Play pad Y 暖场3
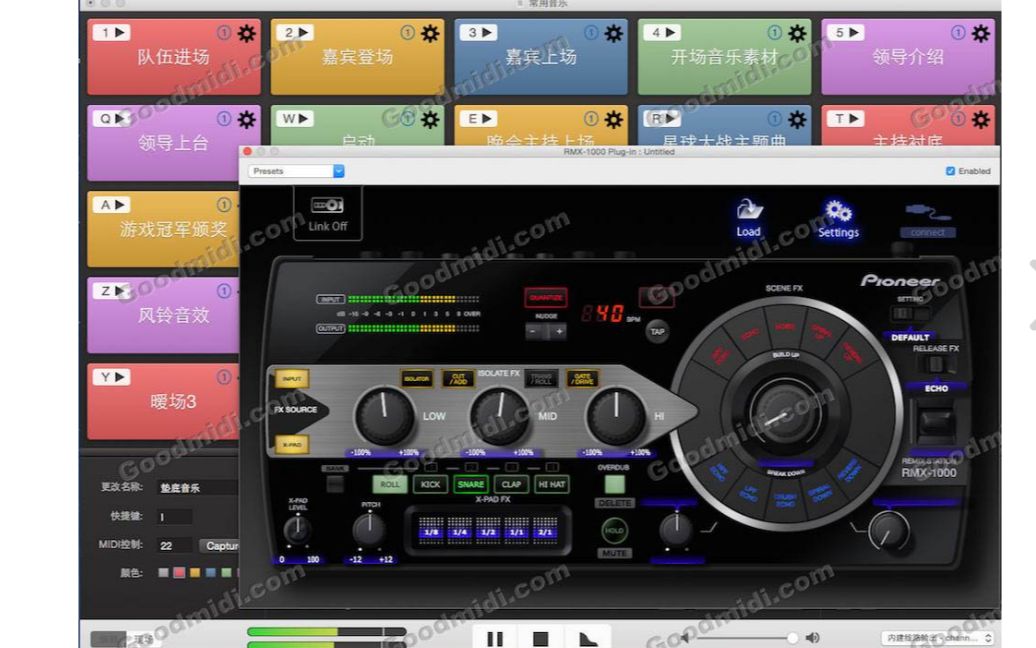 coord(112,377)
